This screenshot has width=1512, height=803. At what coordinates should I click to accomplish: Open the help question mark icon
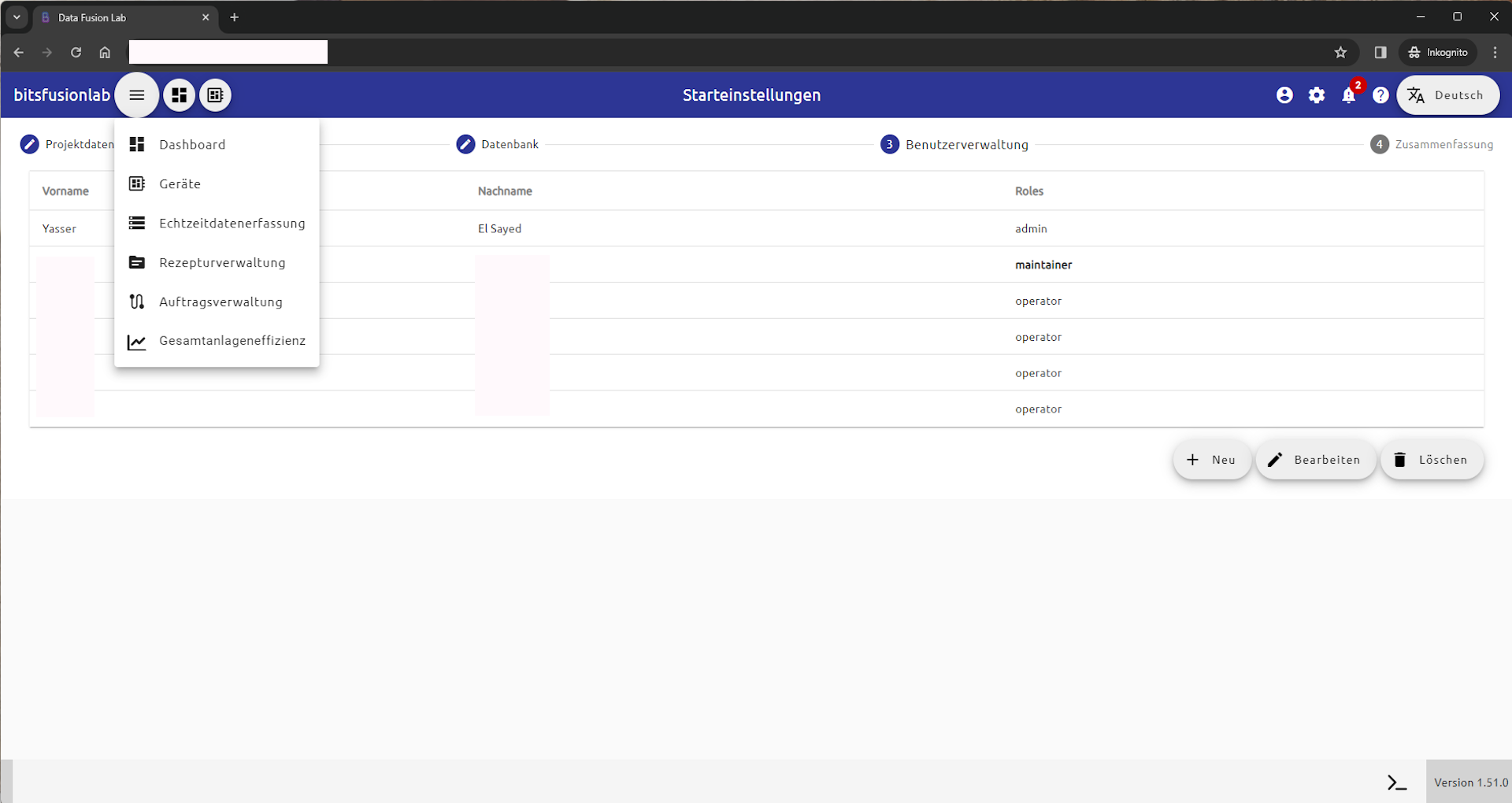1380,95
